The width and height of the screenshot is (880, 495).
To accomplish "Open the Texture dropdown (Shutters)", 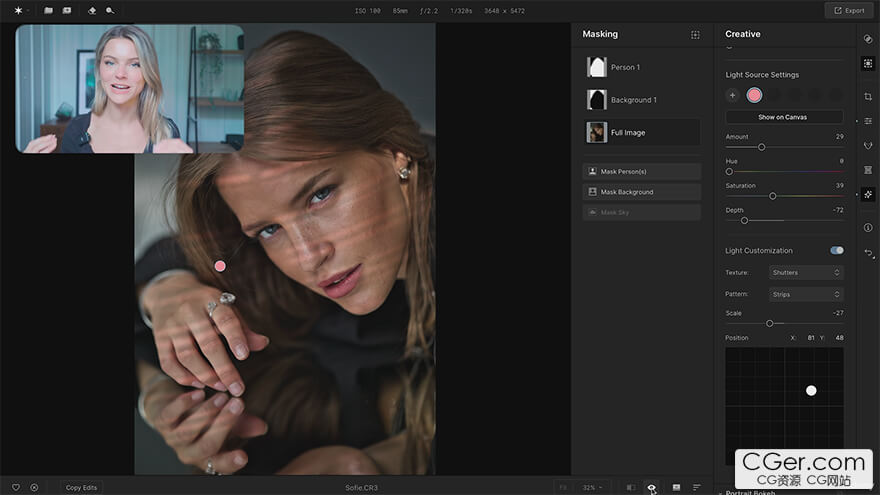I will (x=806, y=273).
